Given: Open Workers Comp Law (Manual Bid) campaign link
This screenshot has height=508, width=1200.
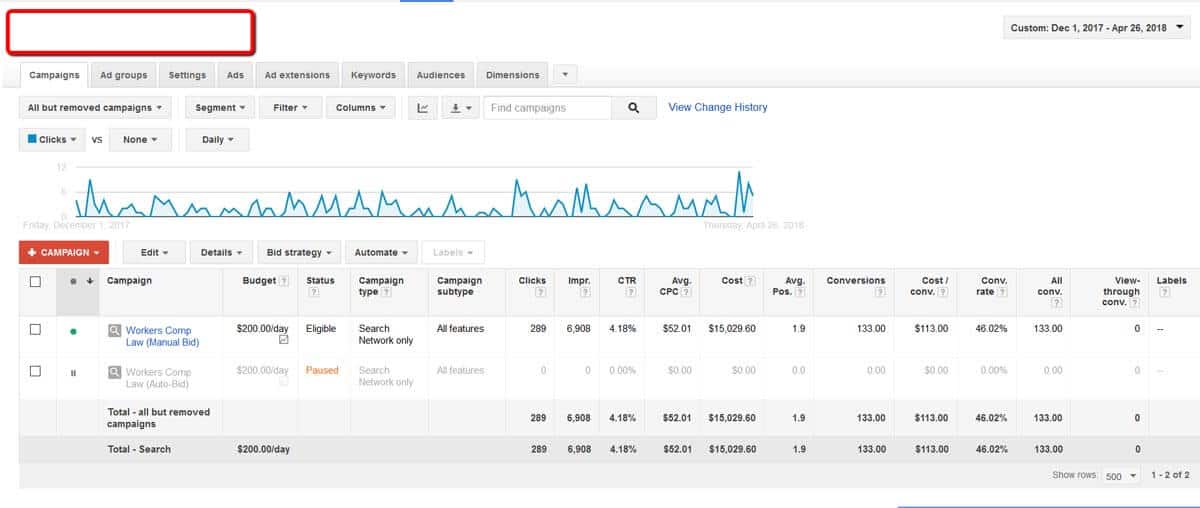Looking at the screenshot, I should point(163,336).
